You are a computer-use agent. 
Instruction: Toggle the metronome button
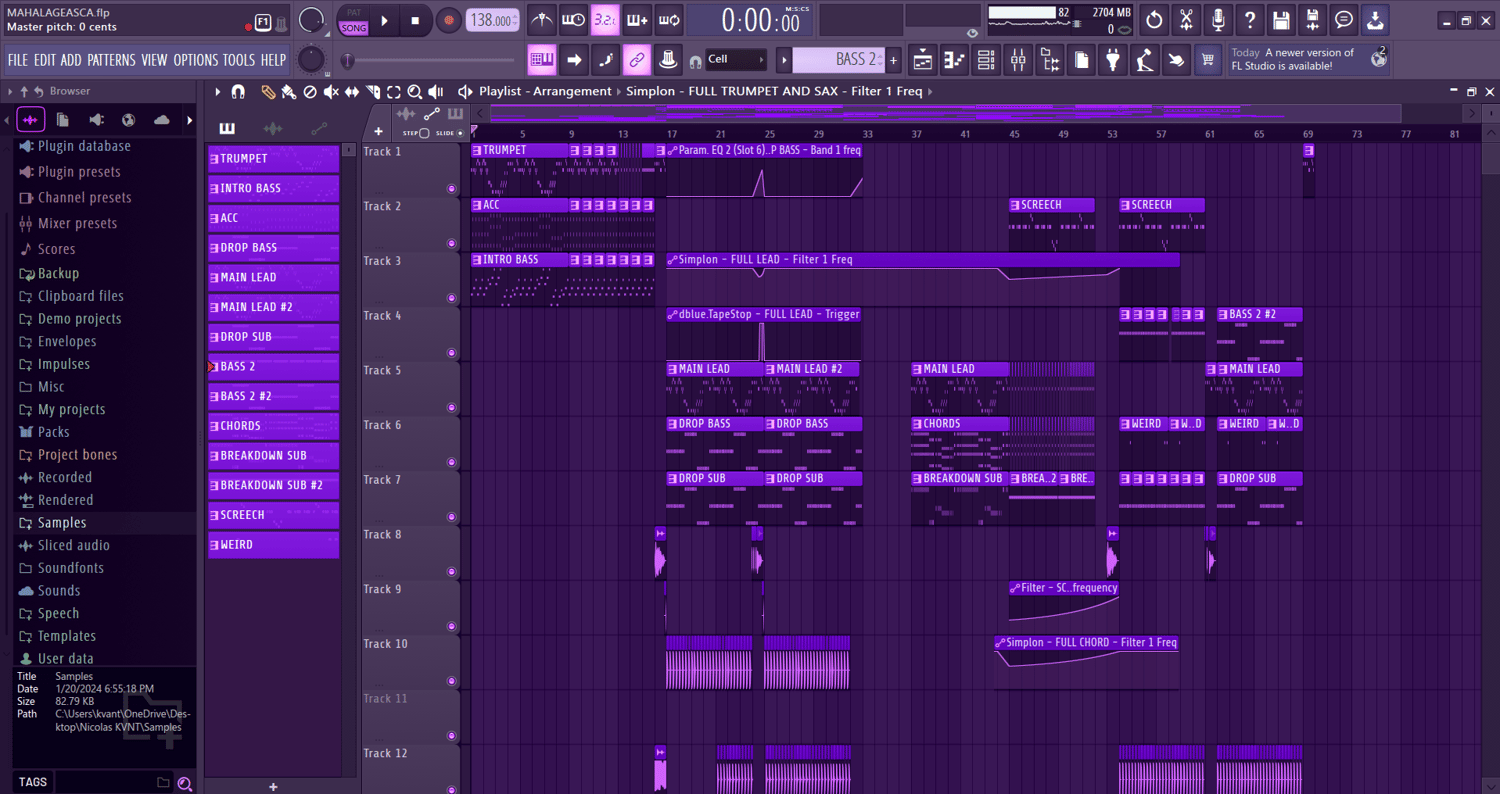[541, 20]
